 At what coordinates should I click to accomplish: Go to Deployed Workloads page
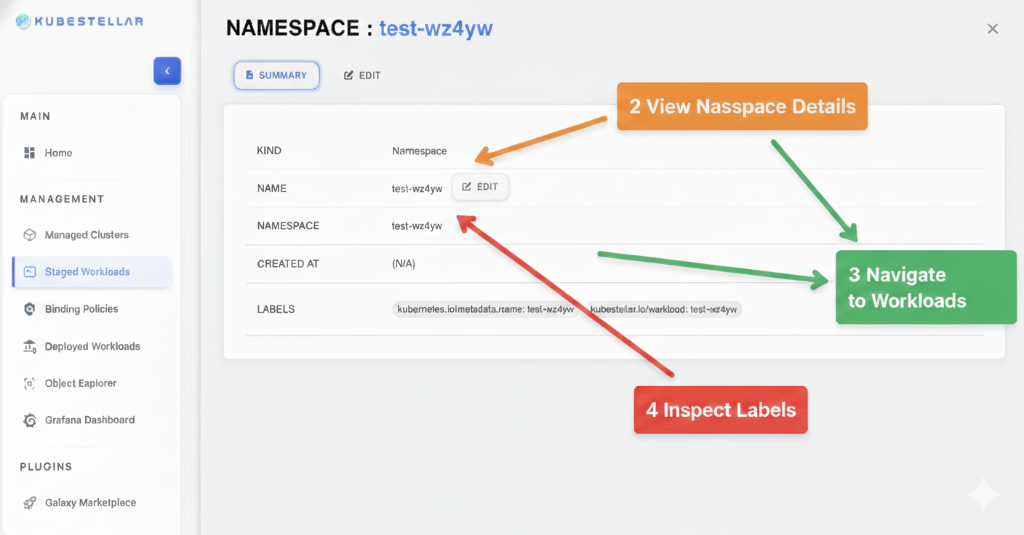click(92, 346)
